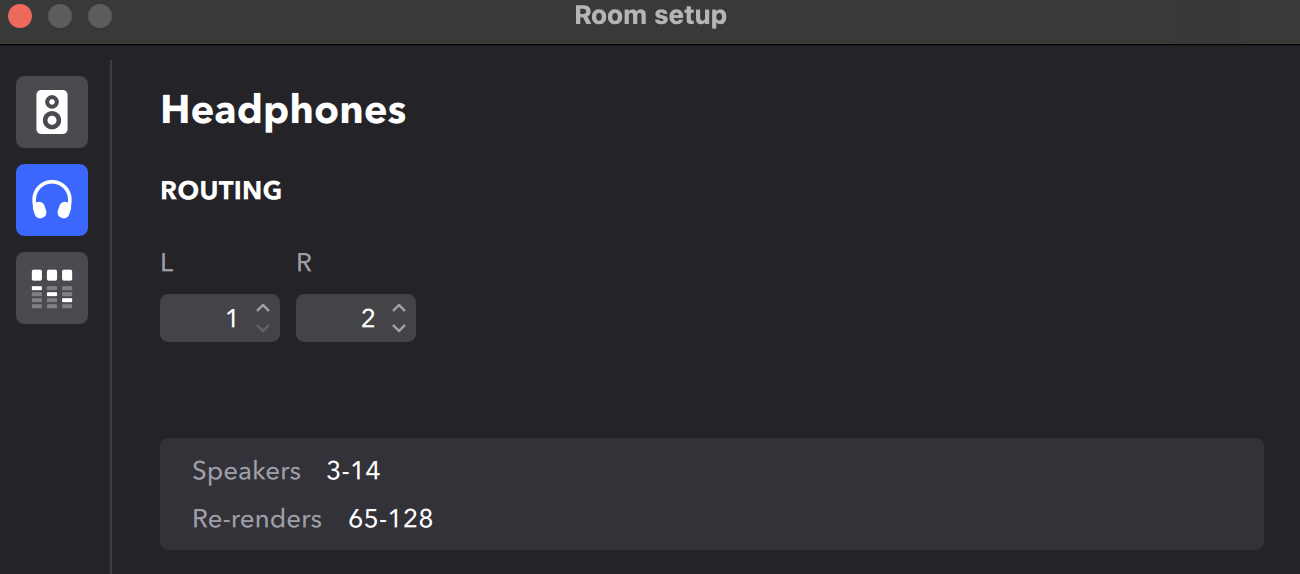Click the R channel number field
1300x574 pixels.
tap(356, 318)
